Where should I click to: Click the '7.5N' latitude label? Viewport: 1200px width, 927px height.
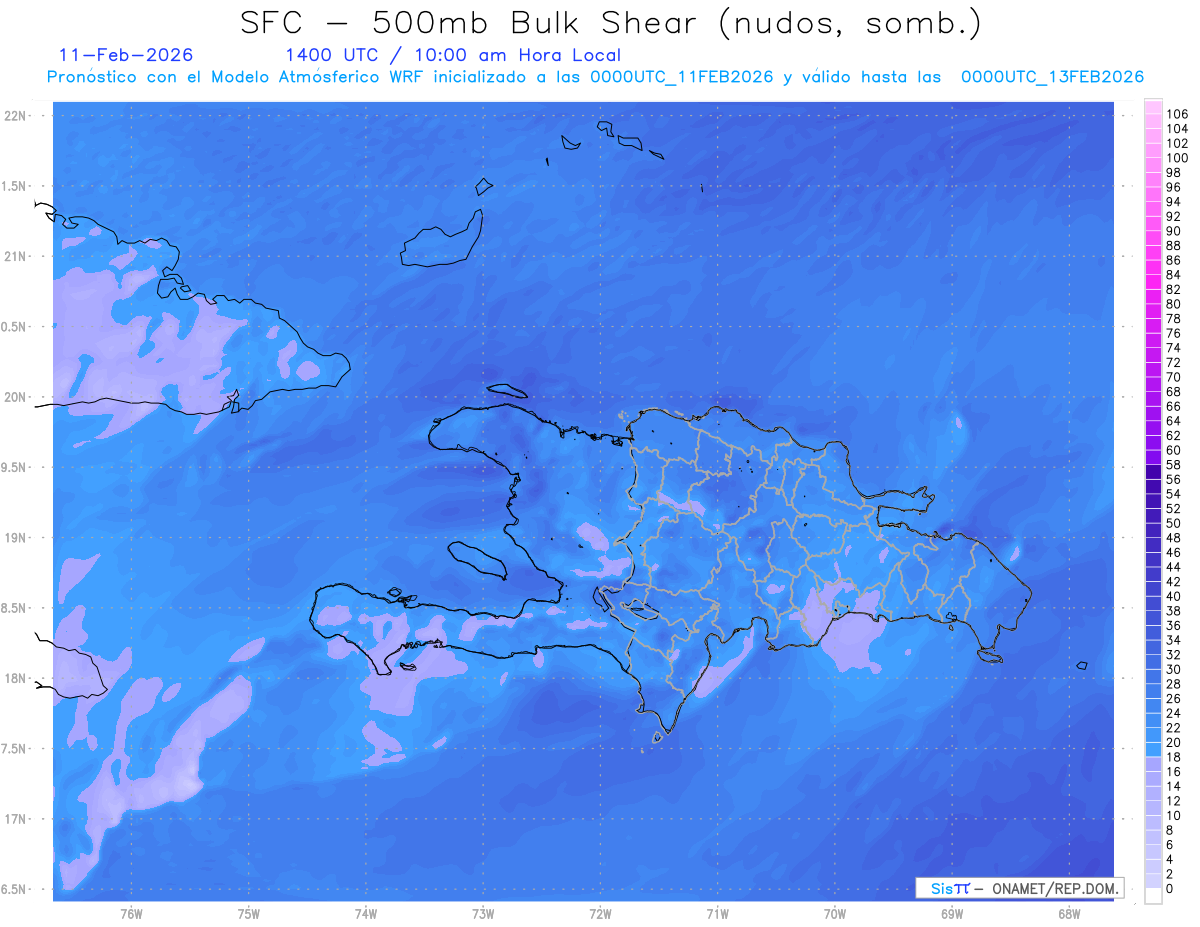point(15,749)
